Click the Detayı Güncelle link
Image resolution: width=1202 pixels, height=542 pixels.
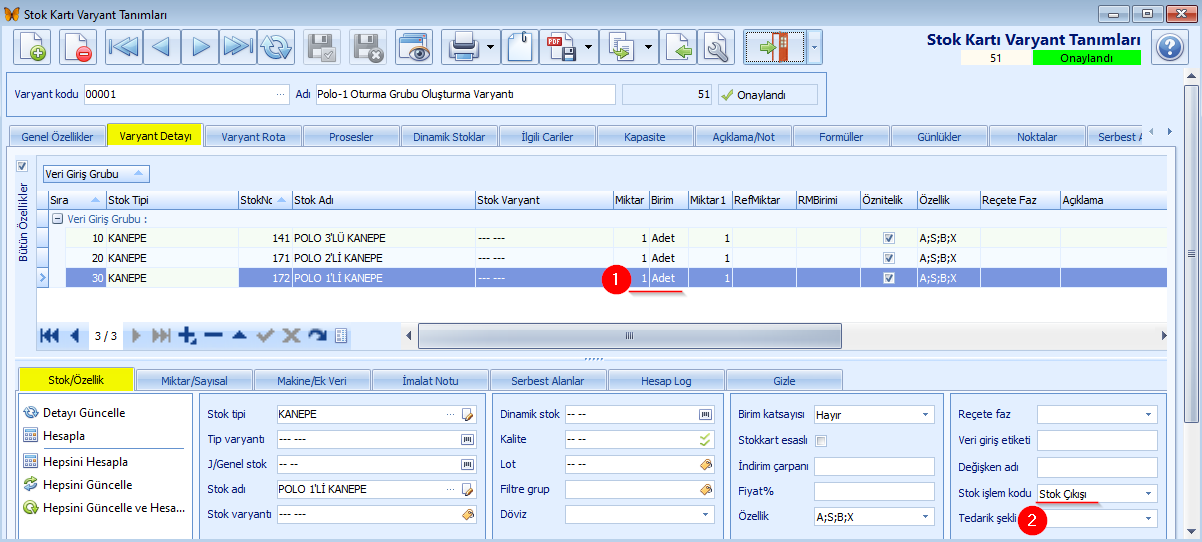coord(84,412)
